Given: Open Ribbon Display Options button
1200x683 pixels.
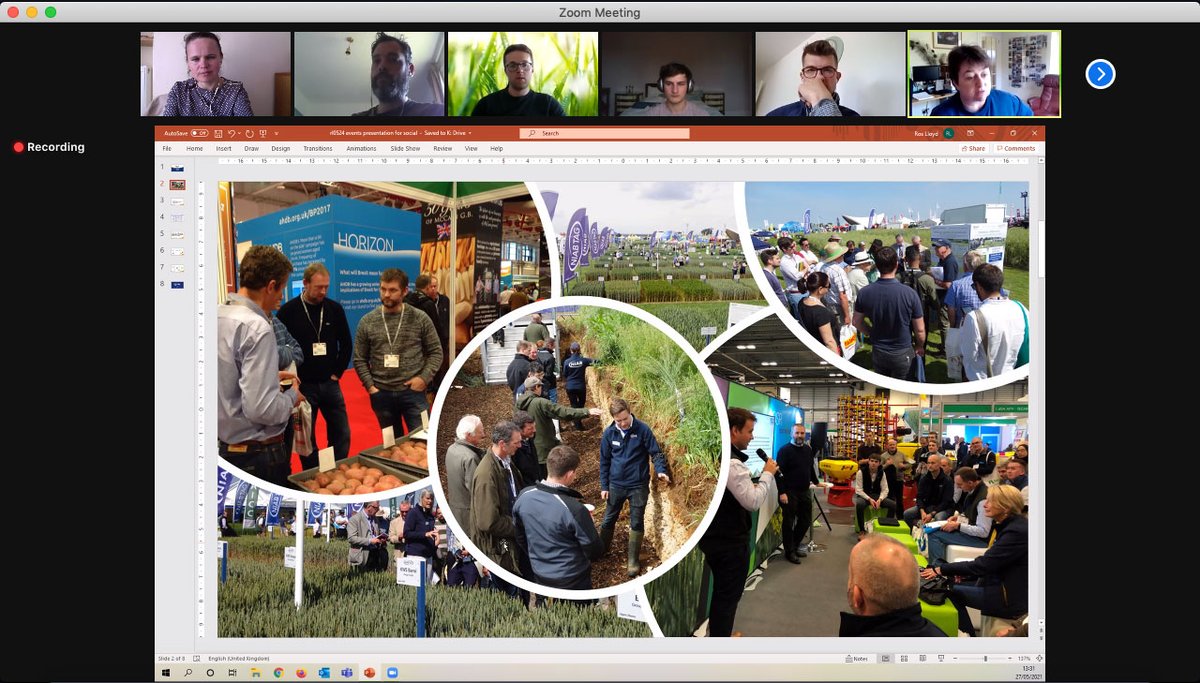Looking at the screenshot, I should tap(970, 133).
